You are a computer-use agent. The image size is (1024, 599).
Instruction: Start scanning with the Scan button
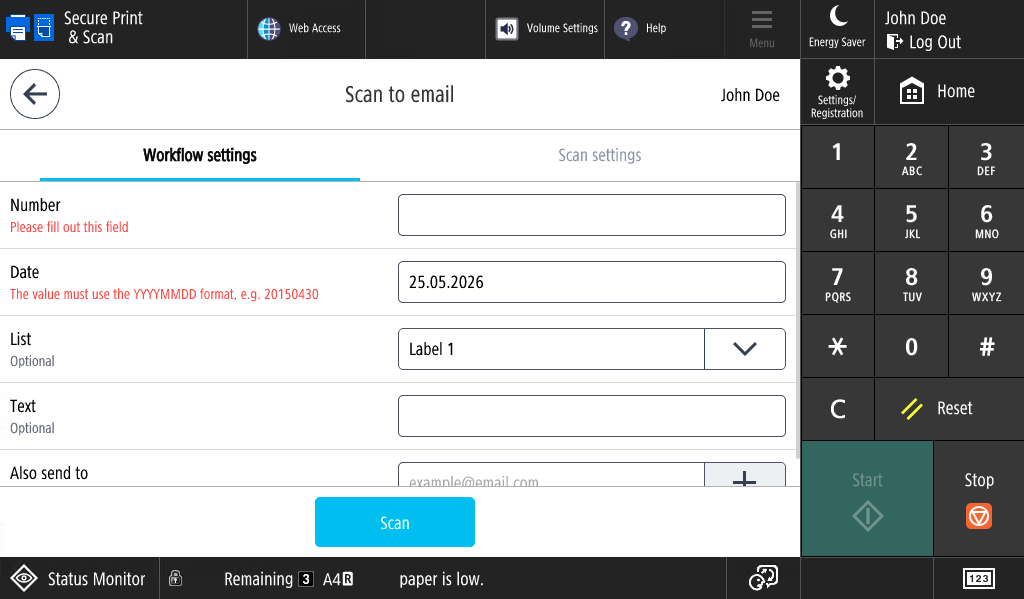(x=394, y=522)
